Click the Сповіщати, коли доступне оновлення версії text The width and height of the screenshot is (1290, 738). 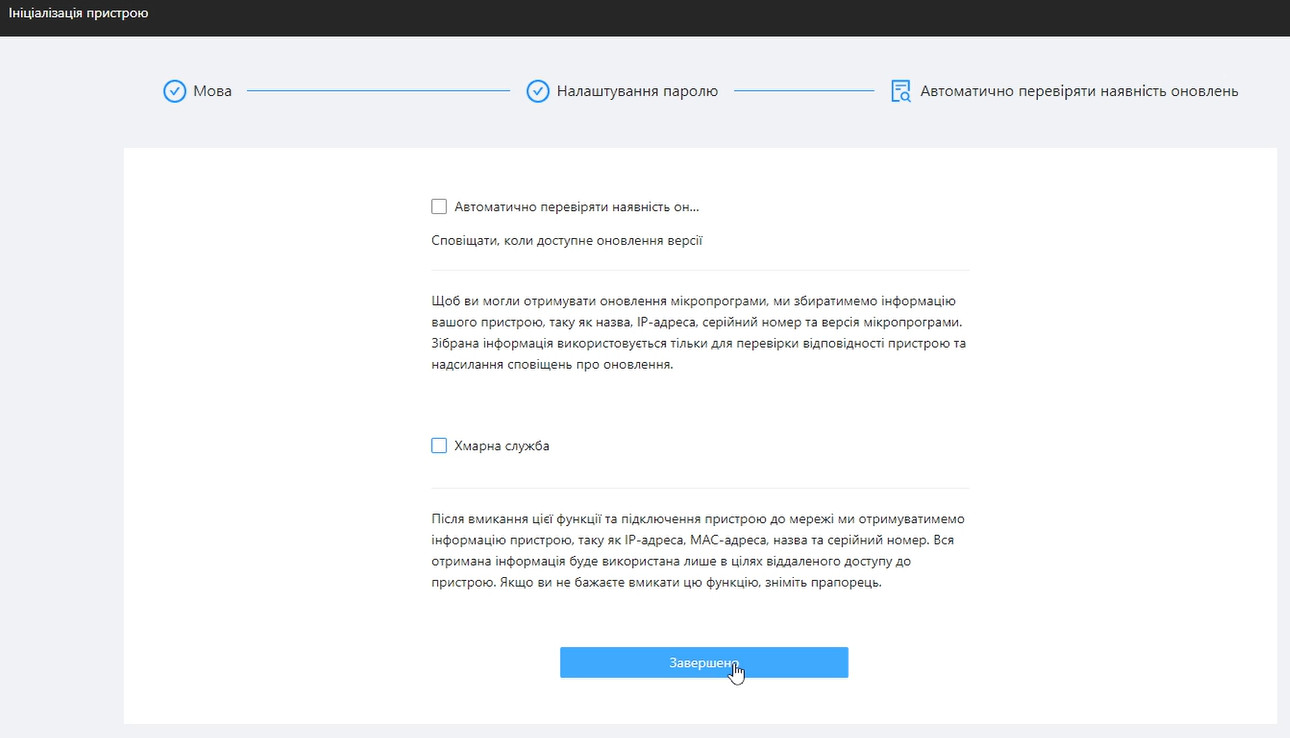(x=567, y=241)
